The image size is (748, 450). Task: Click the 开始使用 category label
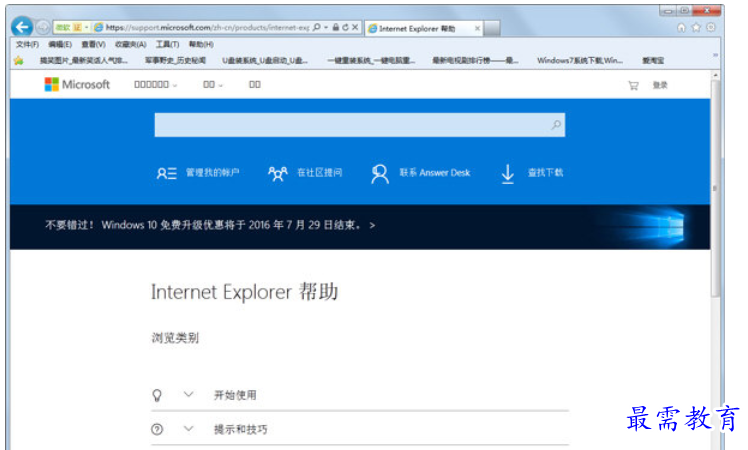point(235,395)
